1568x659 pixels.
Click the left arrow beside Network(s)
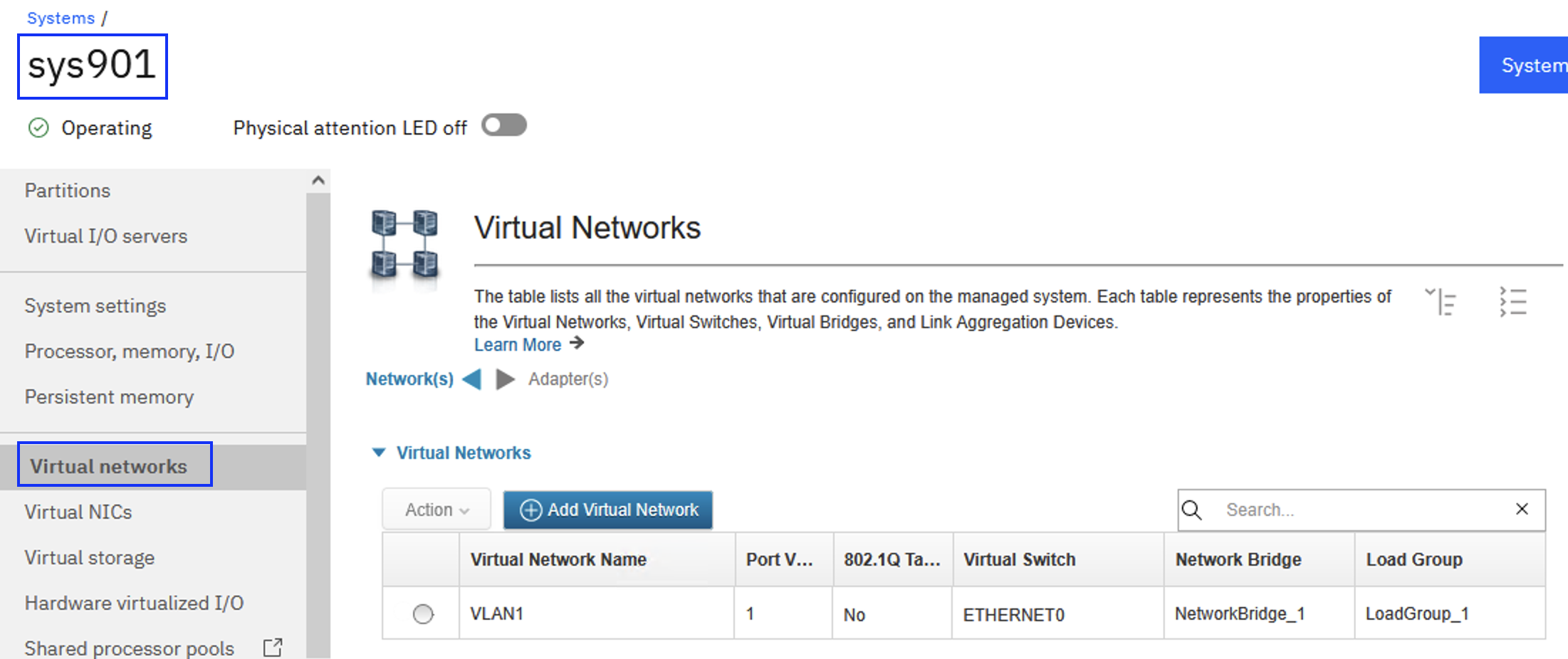(471, 379)
